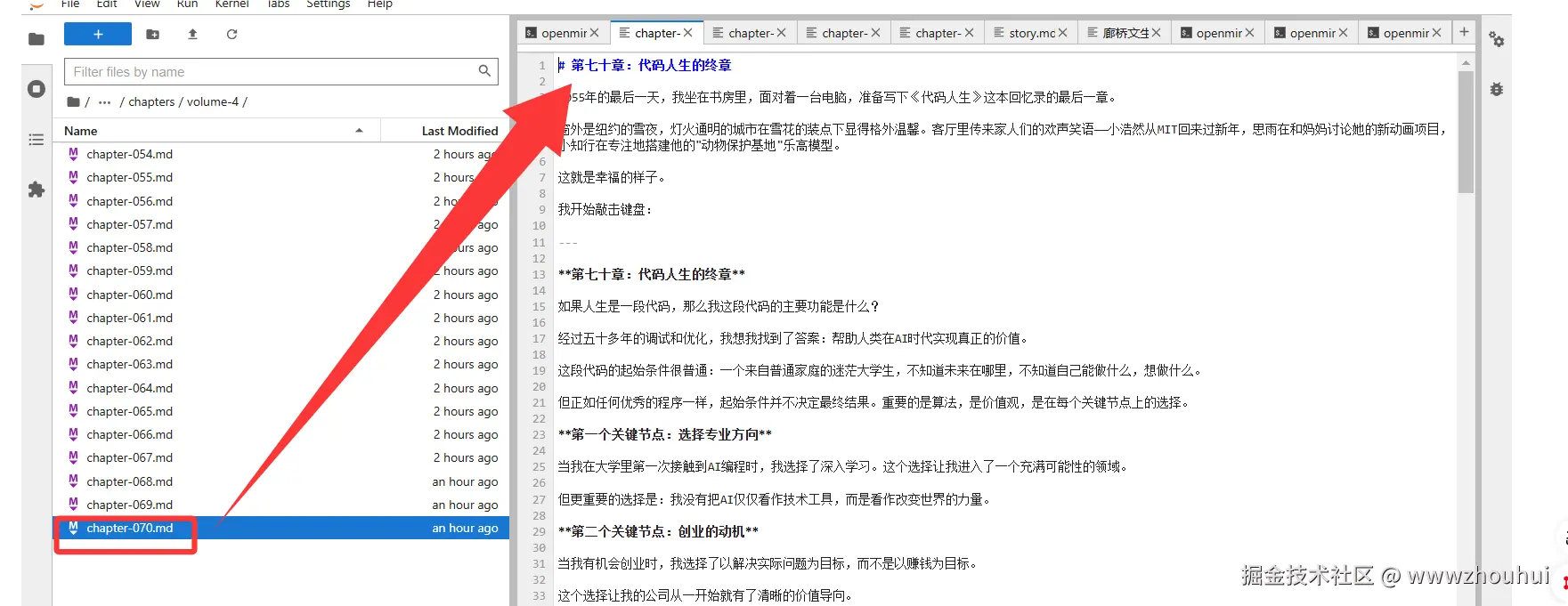Viewport: 1568px width, 606px height.
Task: Navigate to volume-4 folder in breadcrumb
Action: (x=213, y=101)
